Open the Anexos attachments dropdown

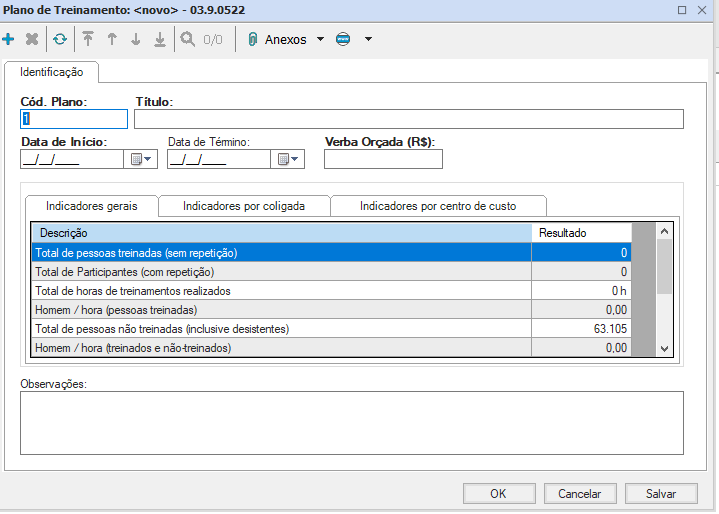tap(320, 40)
